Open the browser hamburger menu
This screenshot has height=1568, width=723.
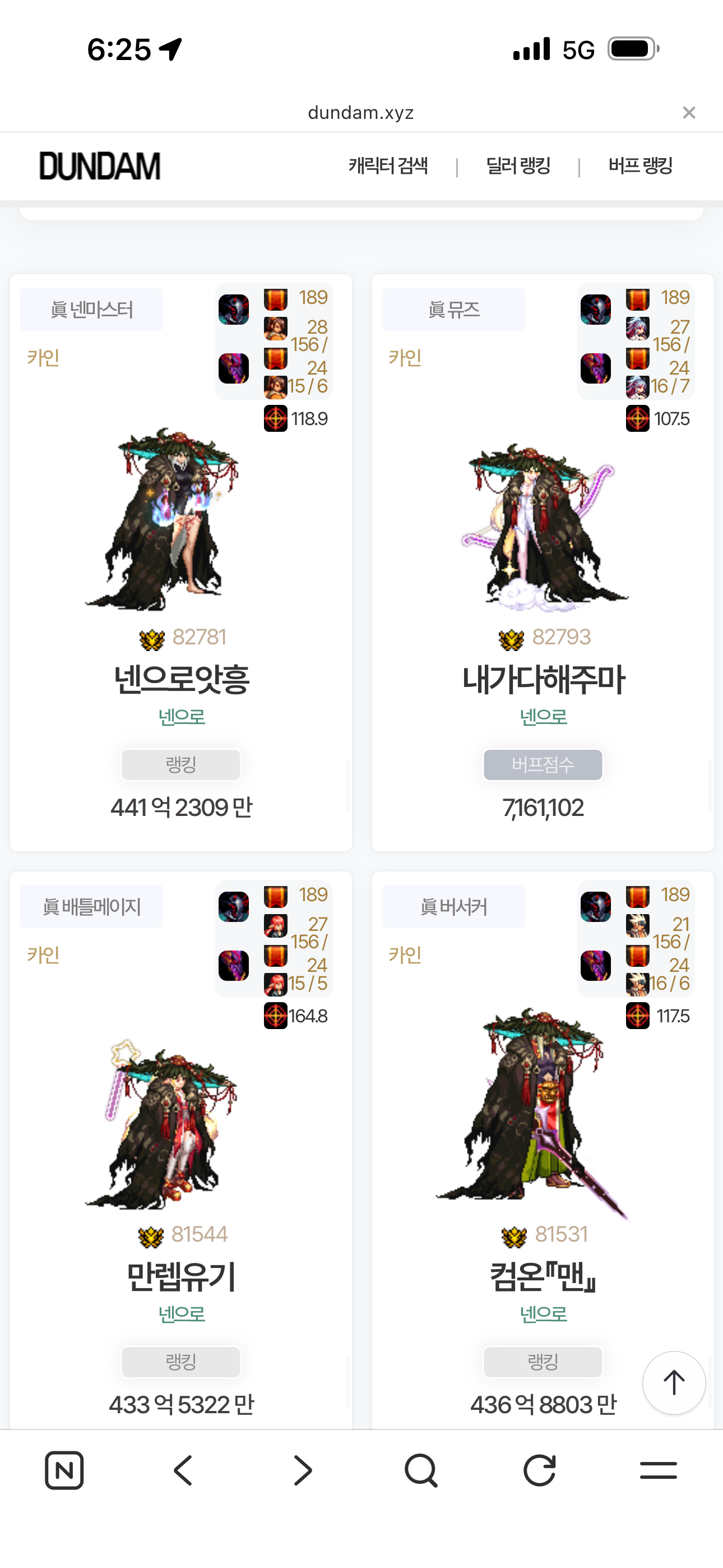point(659,1470)
